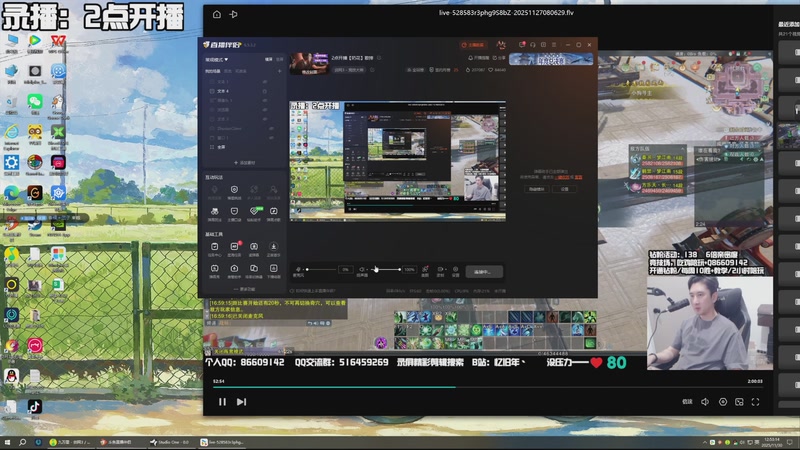Add a new scene with plus icon

280,71
